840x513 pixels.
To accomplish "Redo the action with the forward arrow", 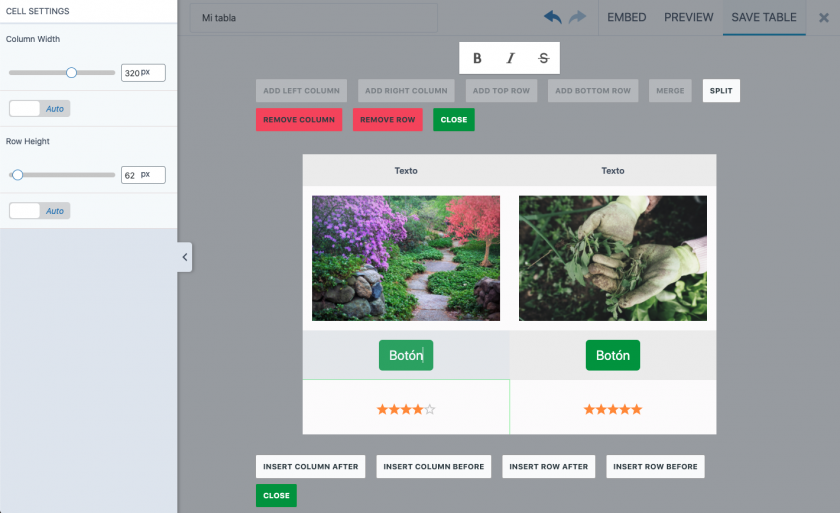I will [577, 17].
